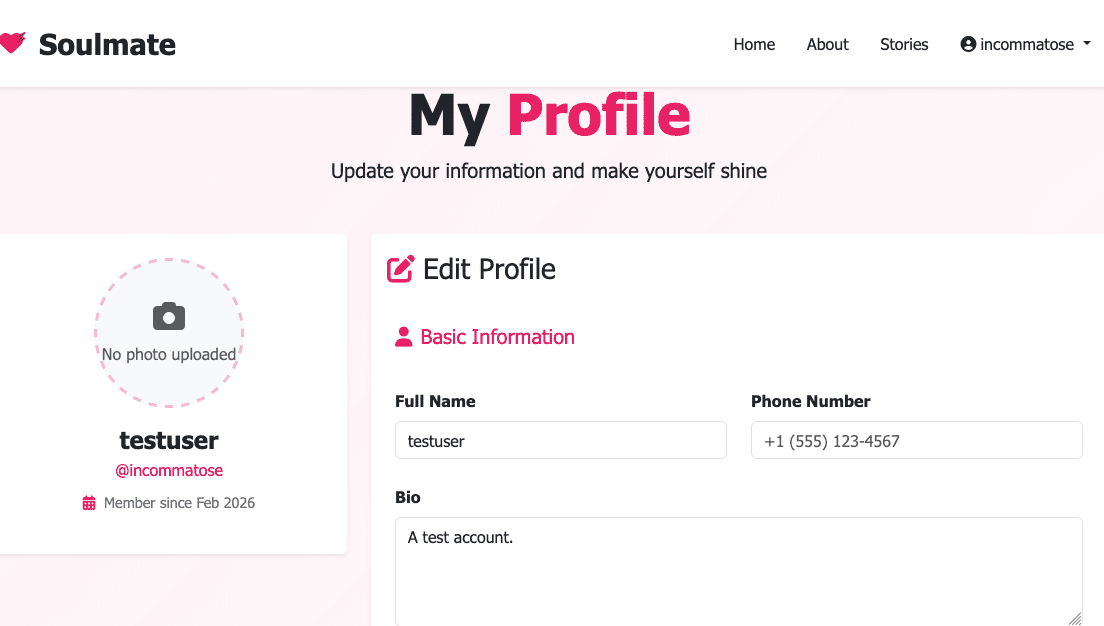Screen dimensions: 1104x626
Task: Open the About page
Action: [x=827, y=44]
